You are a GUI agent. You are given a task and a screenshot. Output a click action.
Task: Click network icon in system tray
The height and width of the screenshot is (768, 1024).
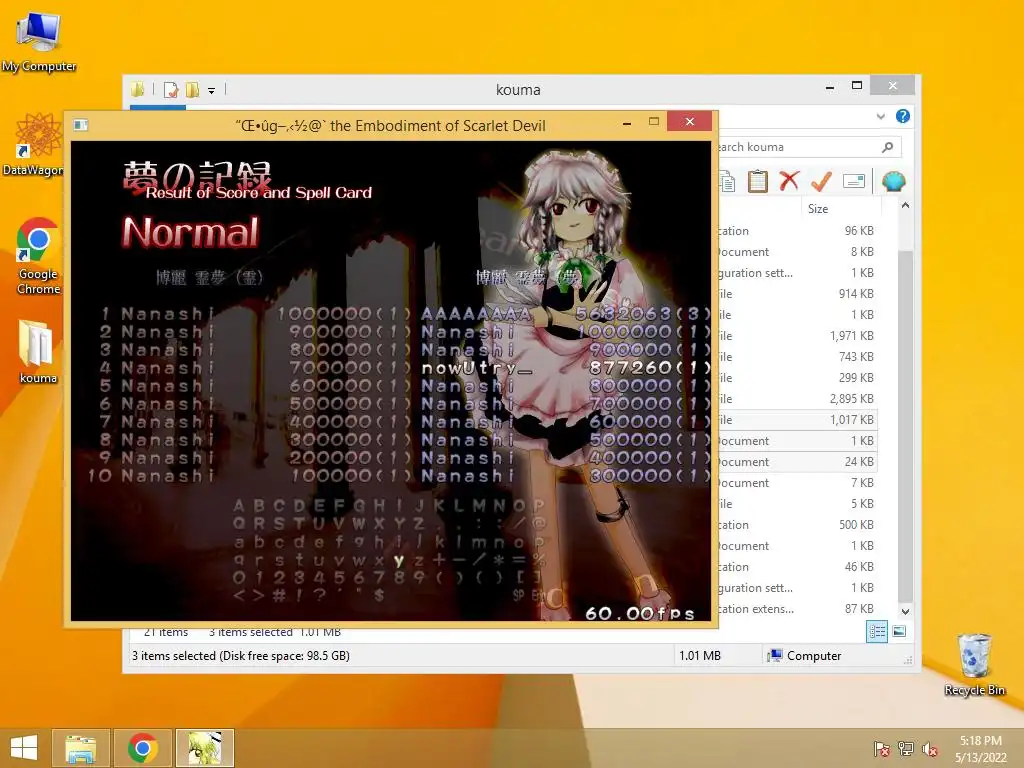(x=906, y=748)
